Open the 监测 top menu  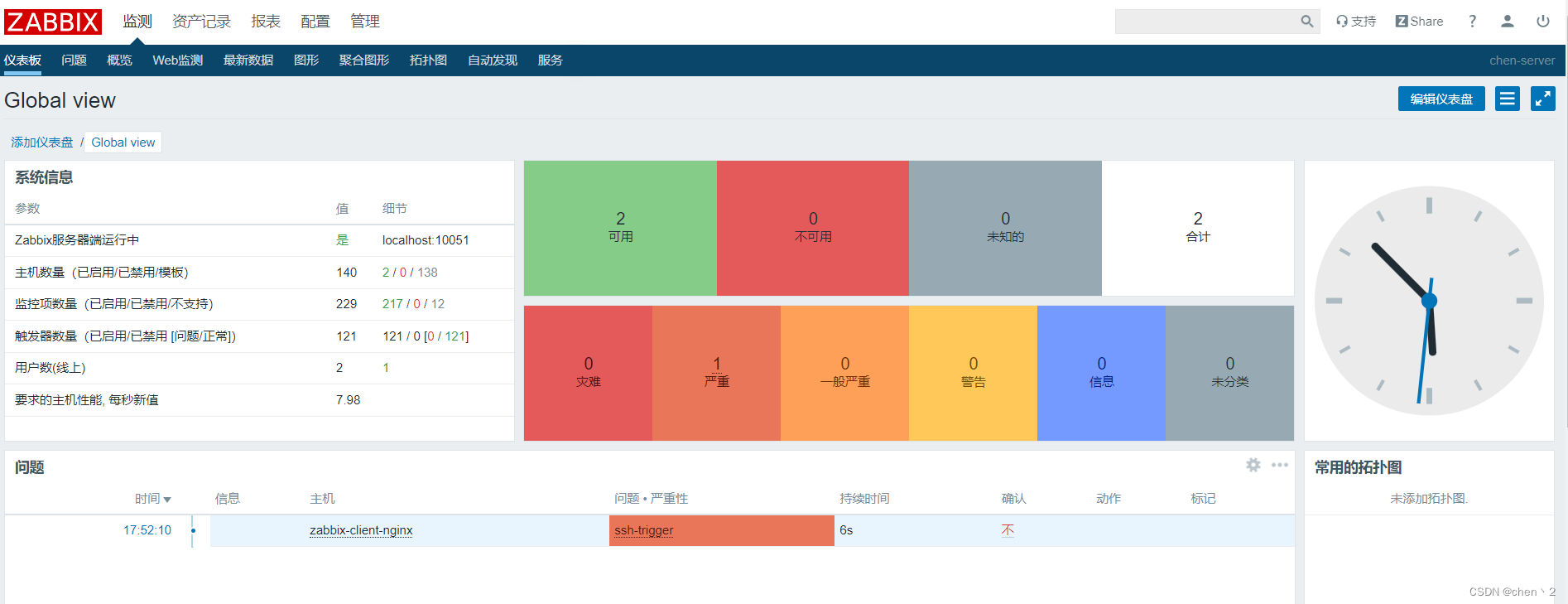point(137,22)
